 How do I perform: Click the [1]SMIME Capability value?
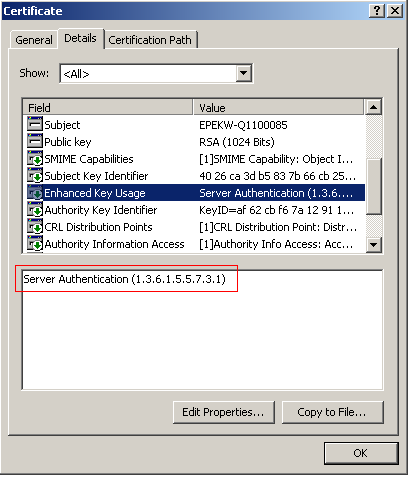276,159
